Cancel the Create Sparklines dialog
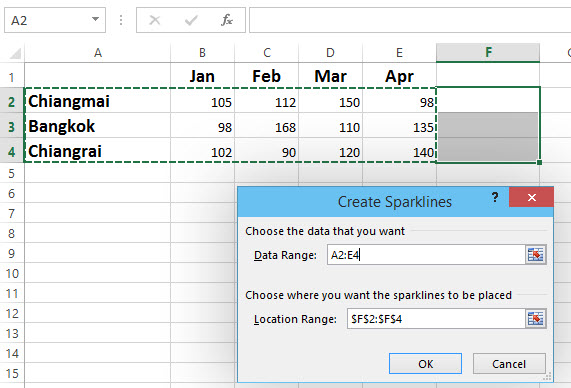 (509, 363)
